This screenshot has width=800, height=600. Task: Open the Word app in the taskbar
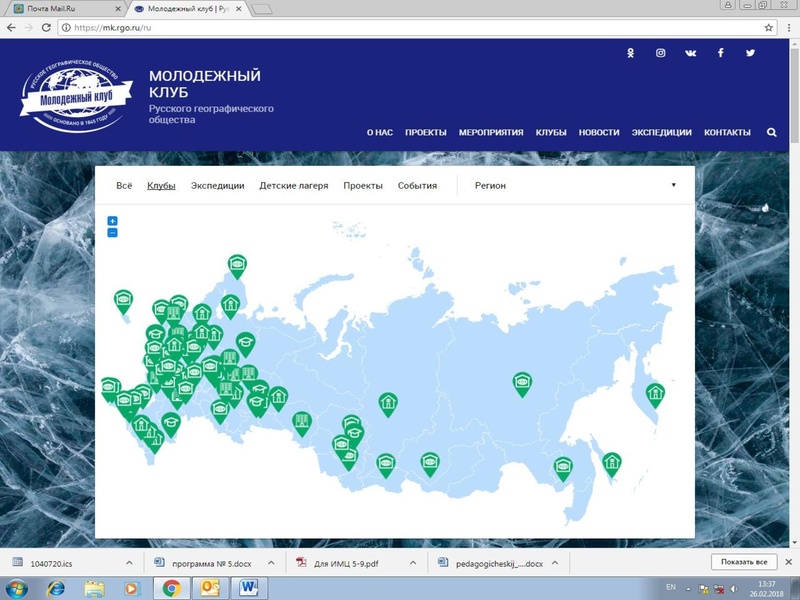(249, 587)
